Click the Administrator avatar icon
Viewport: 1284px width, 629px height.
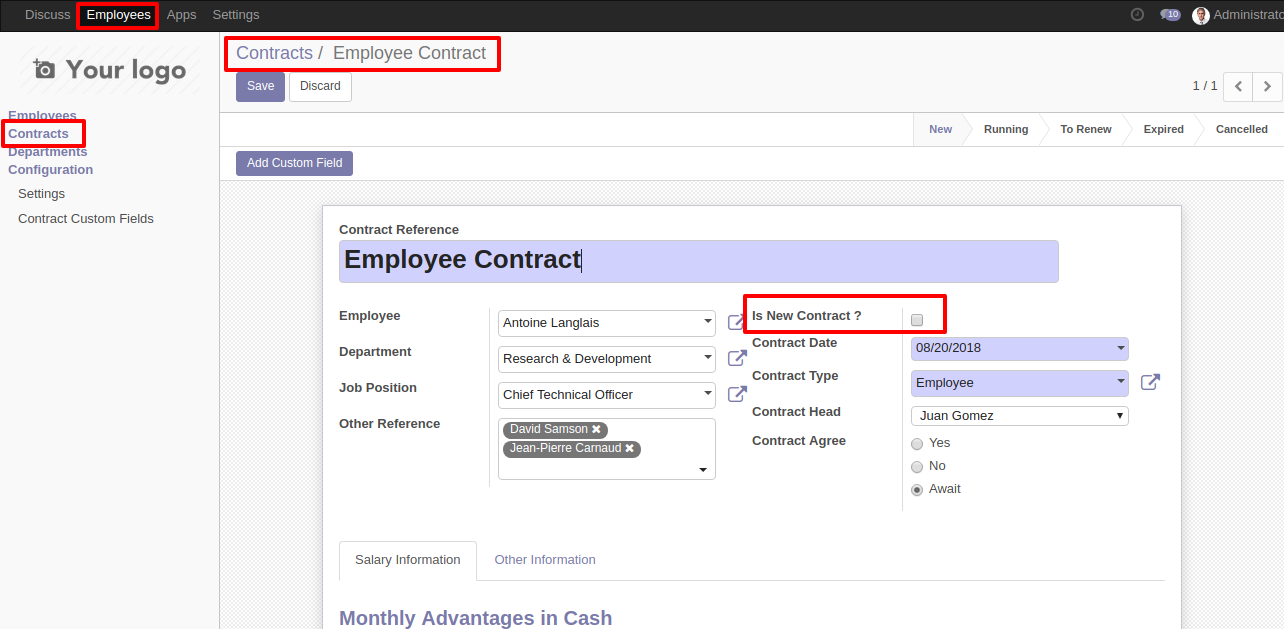(1201, 15)
